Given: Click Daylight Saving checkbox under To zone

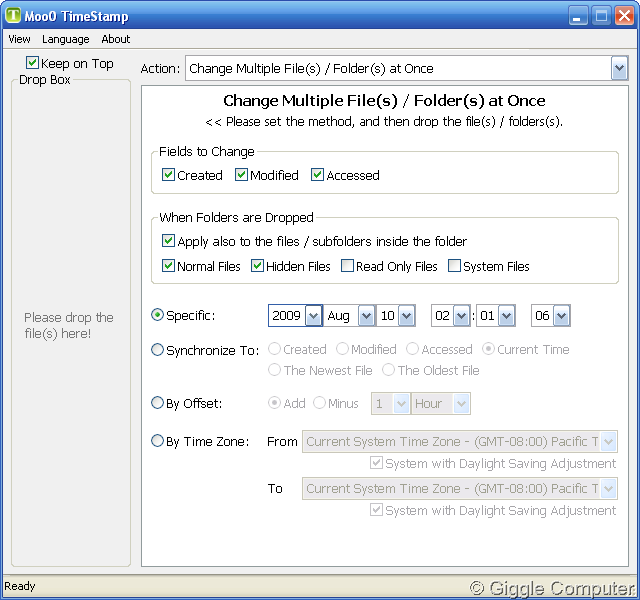Looking at the screenshot, I should [x=376, y=510].
